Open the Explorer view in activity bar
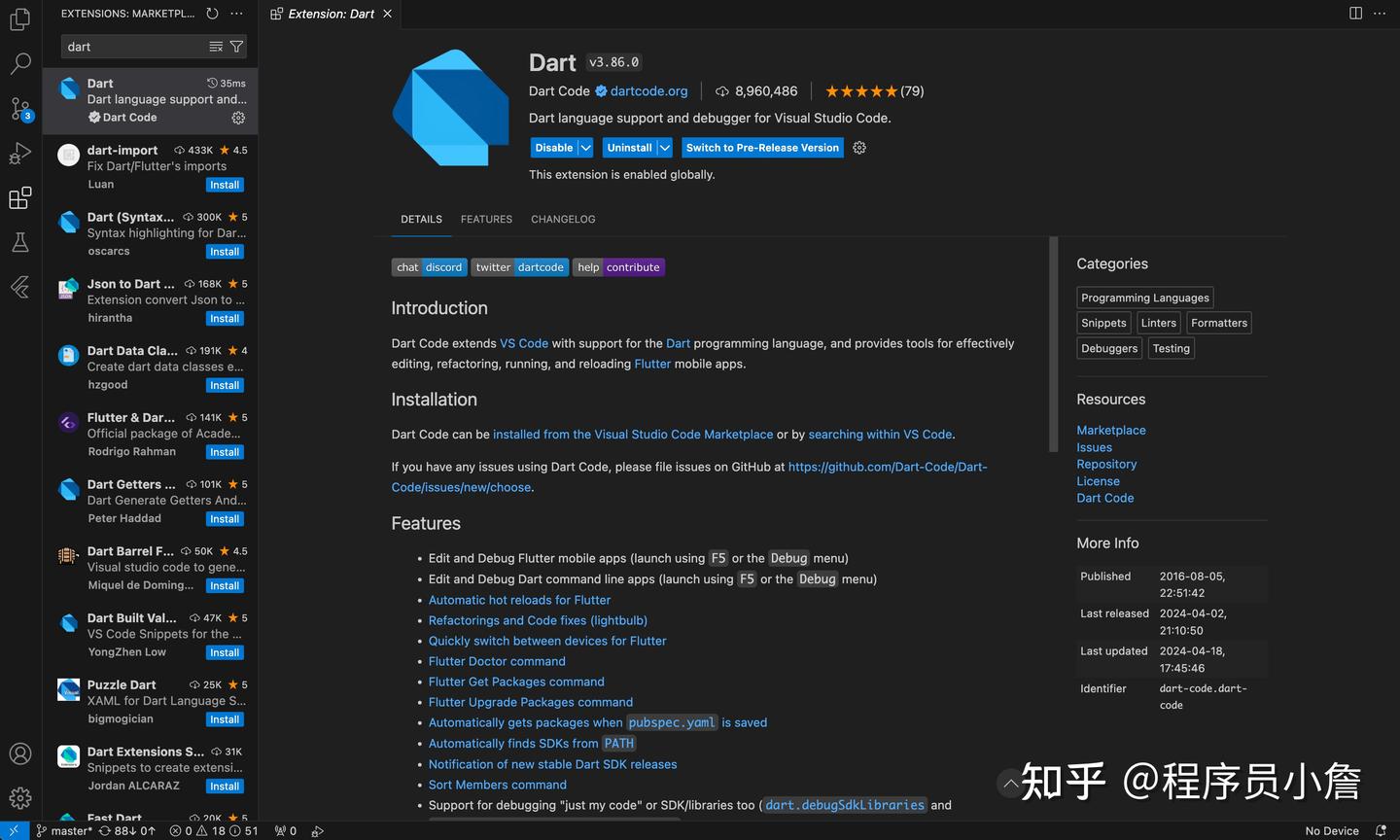1400x840 pixels. [x=20, y=18]
